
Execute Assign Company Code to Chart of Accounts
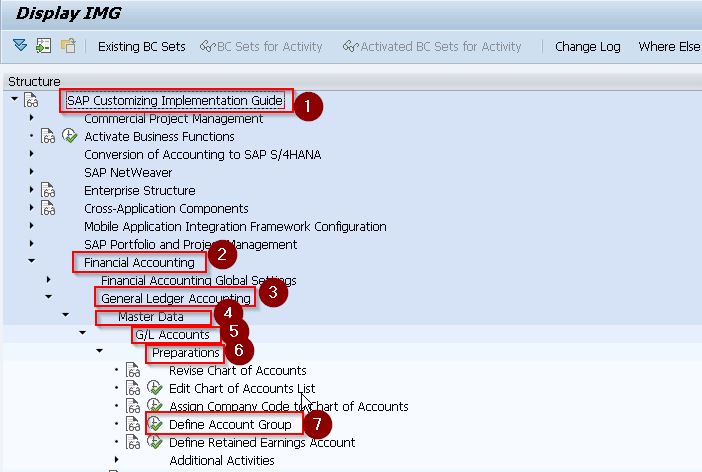[x=154, y=406]
